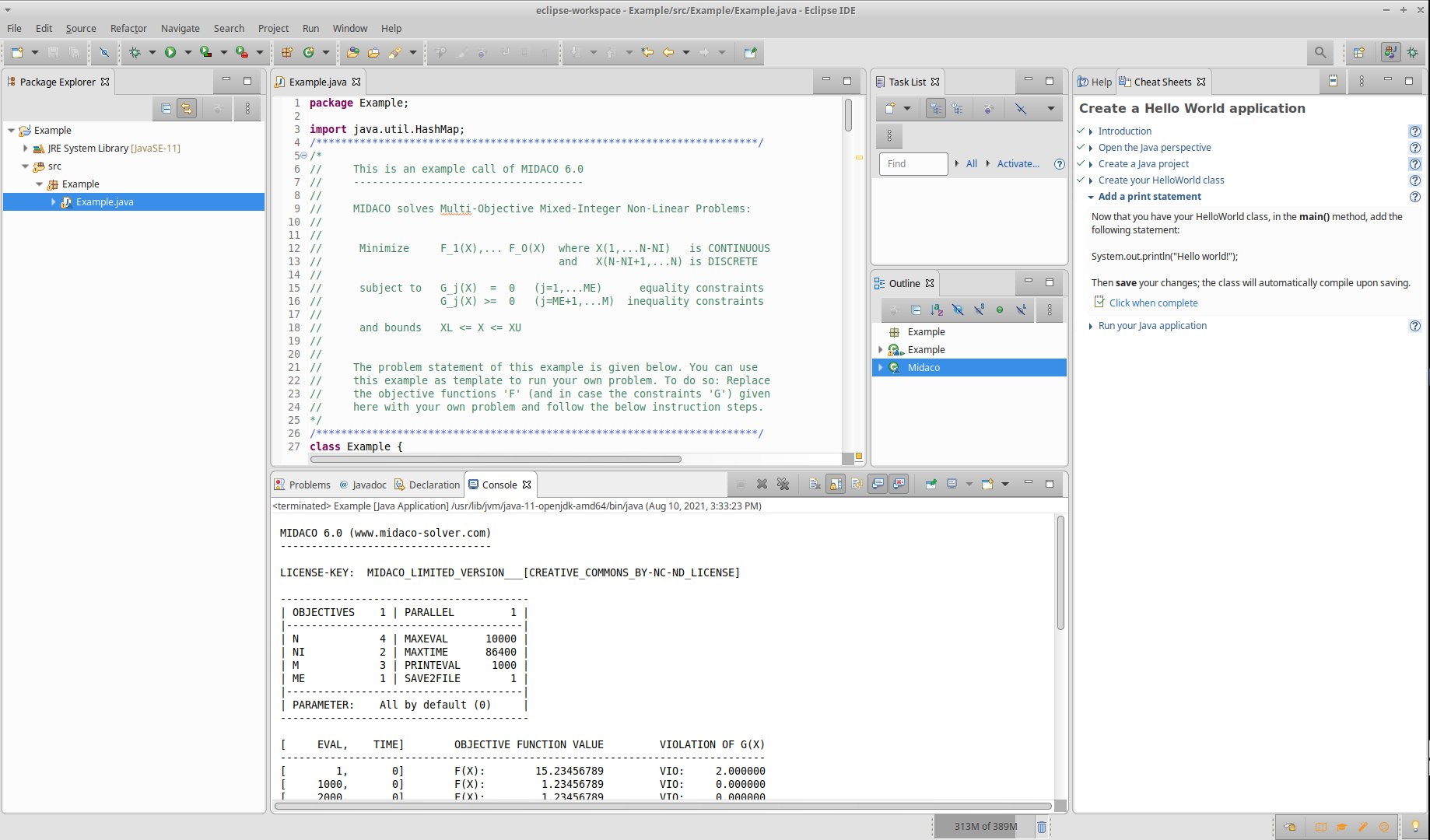Toggle Show Console on standard output change

(878, 484)
